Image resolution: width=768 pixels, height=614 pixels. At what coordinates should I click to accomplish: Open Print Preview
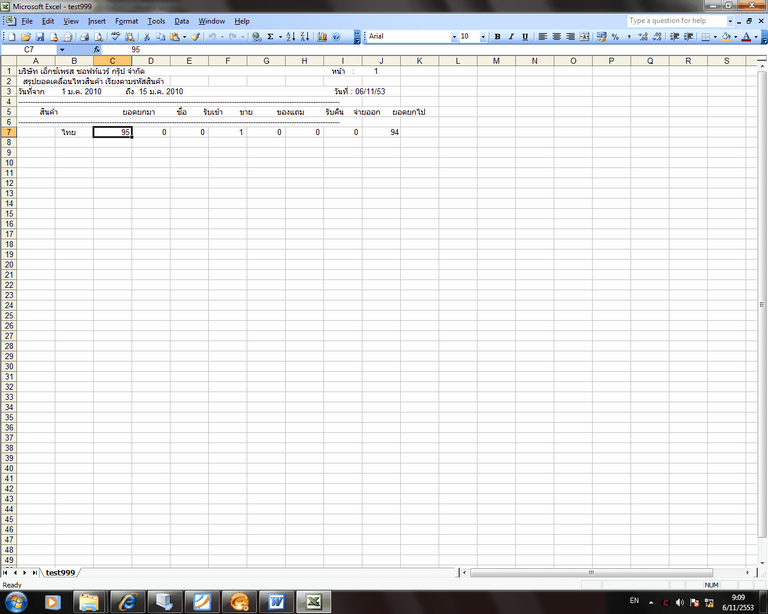tap(98, 37)
